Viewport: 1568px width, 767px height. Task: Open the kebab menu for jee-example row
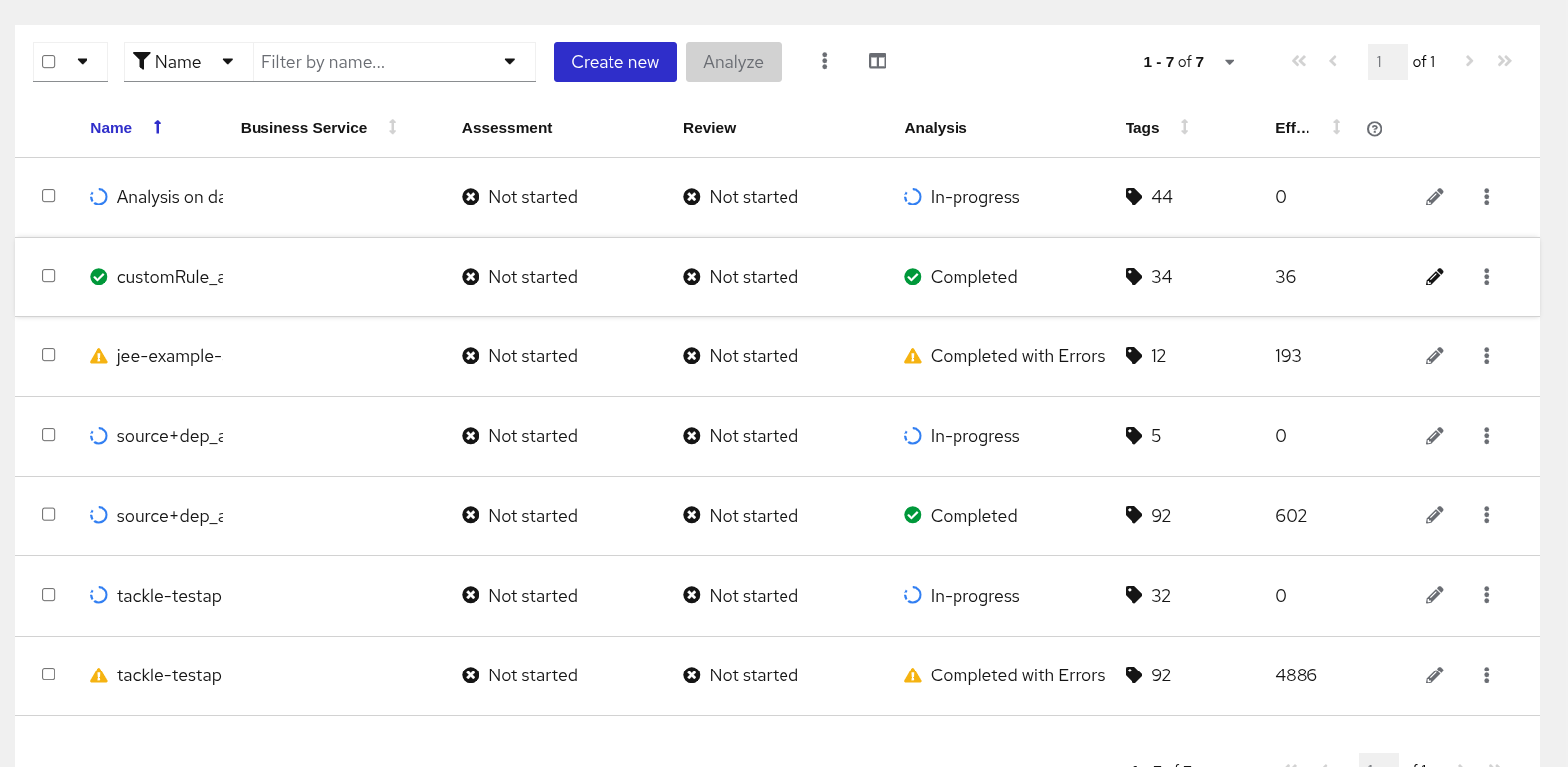click(1486, 356)
